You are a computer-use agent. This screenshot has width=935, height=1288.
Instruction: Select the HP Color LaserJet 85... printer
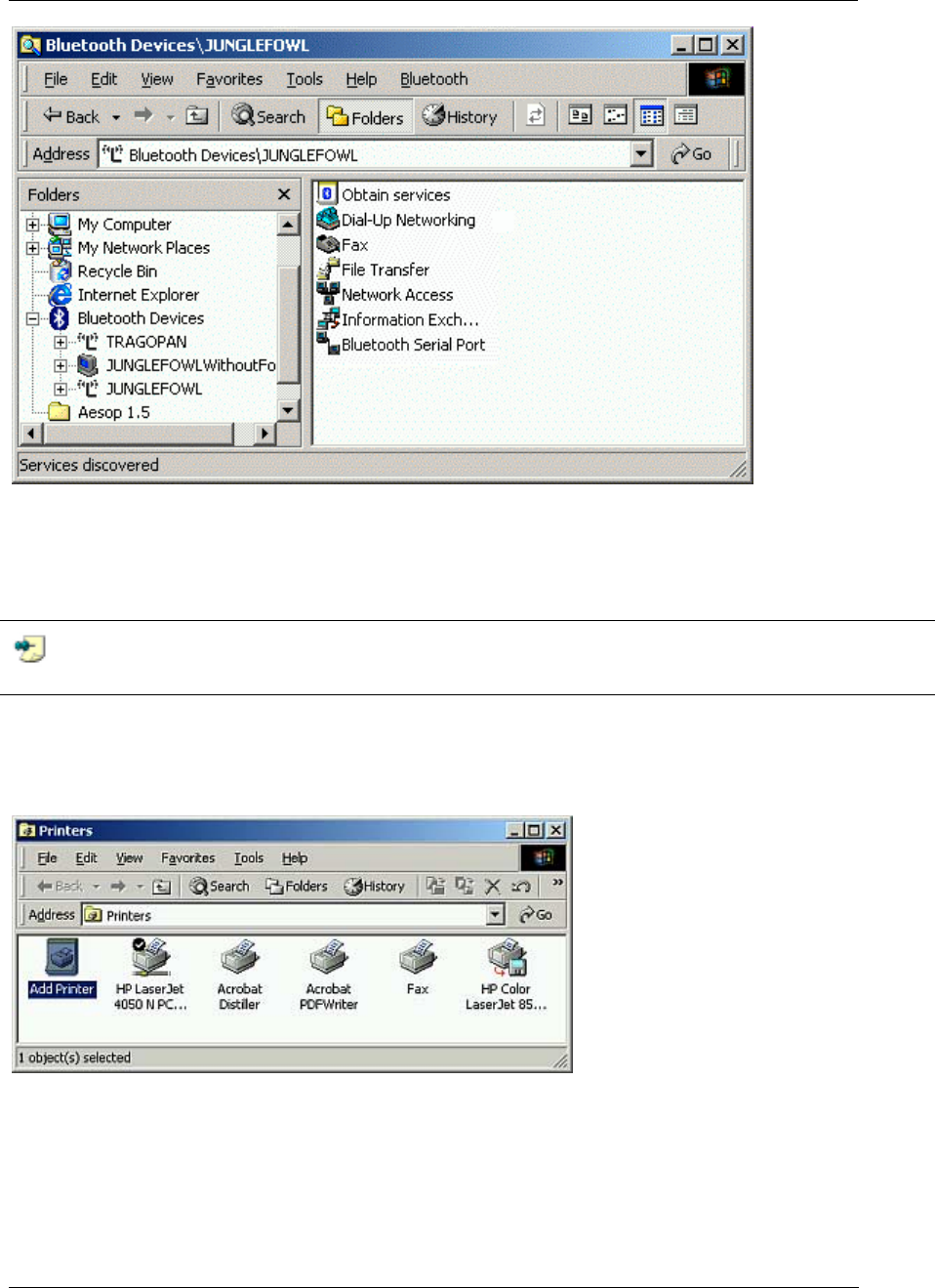click(507, 975)
